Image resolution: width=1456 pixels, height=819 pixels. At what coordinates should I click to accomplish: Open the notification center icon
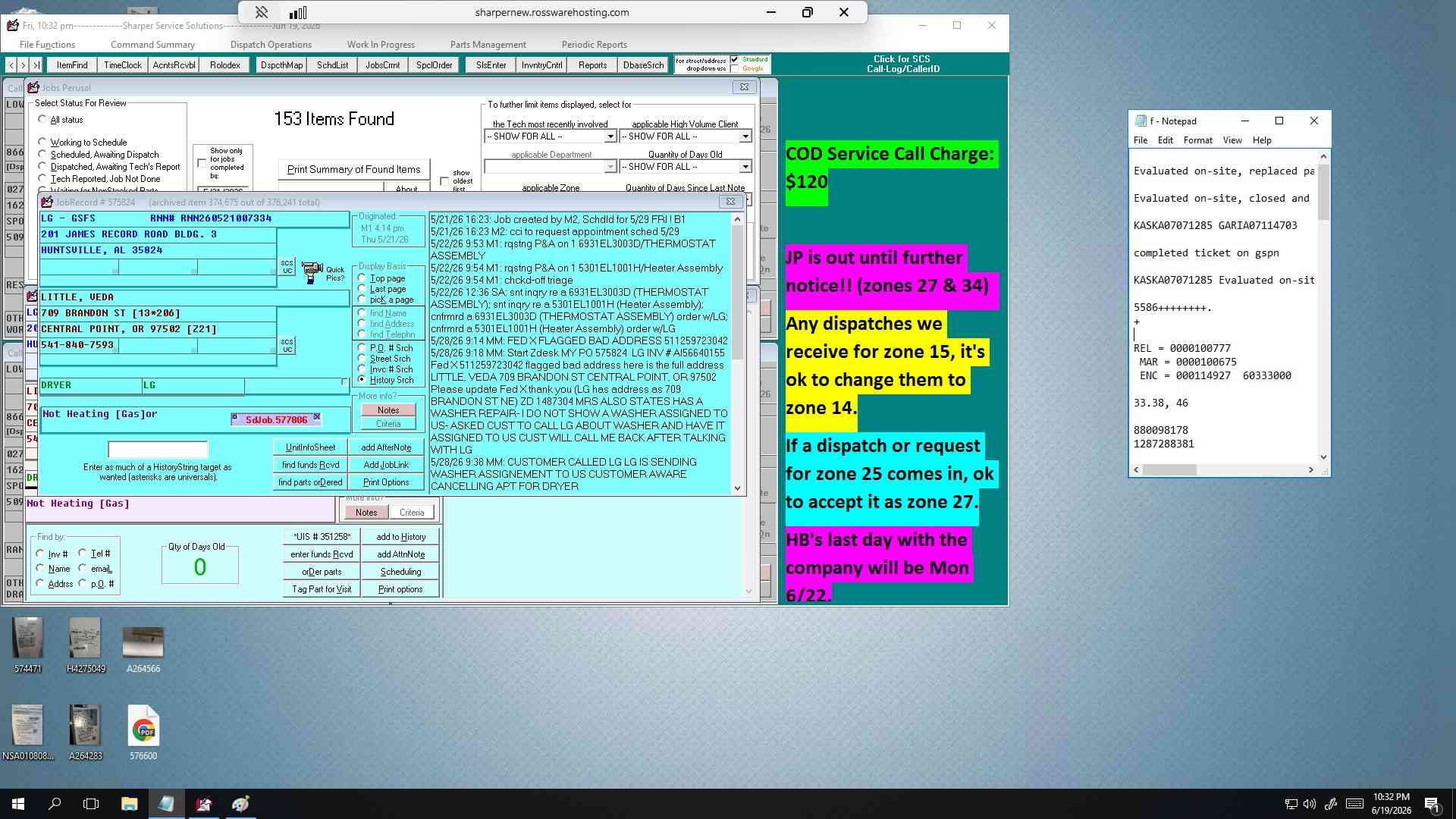[1432, 804]
